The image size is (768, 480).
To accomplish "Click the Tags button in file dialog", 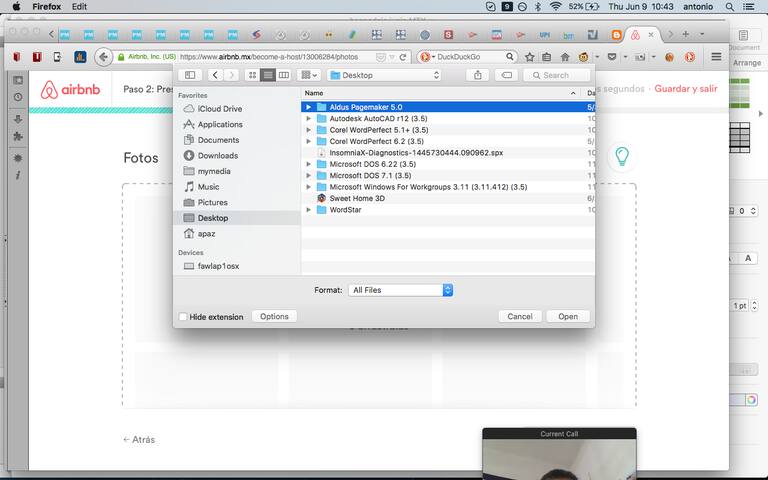I will 506,75.
